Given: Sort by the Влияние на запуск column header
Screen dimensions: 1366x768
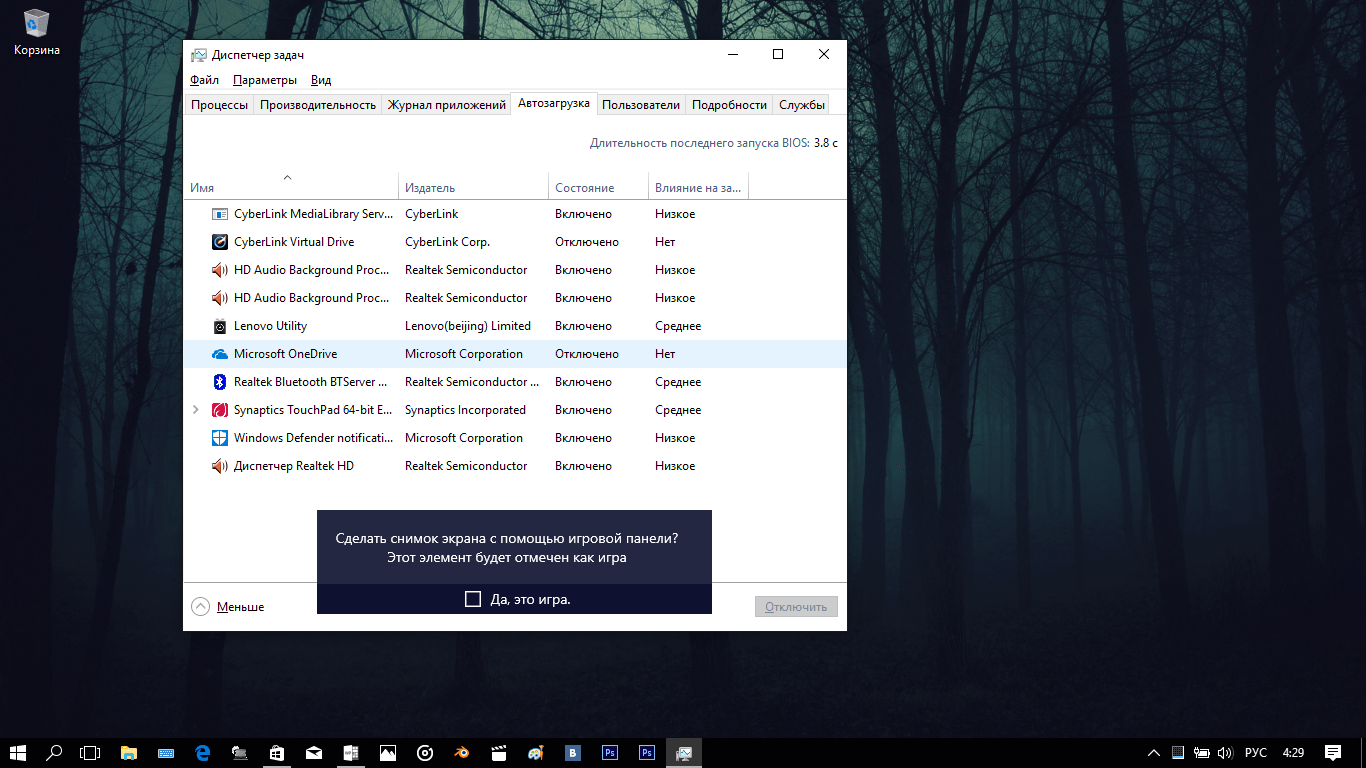Looking at the screenshot, I should coord(698,187).
